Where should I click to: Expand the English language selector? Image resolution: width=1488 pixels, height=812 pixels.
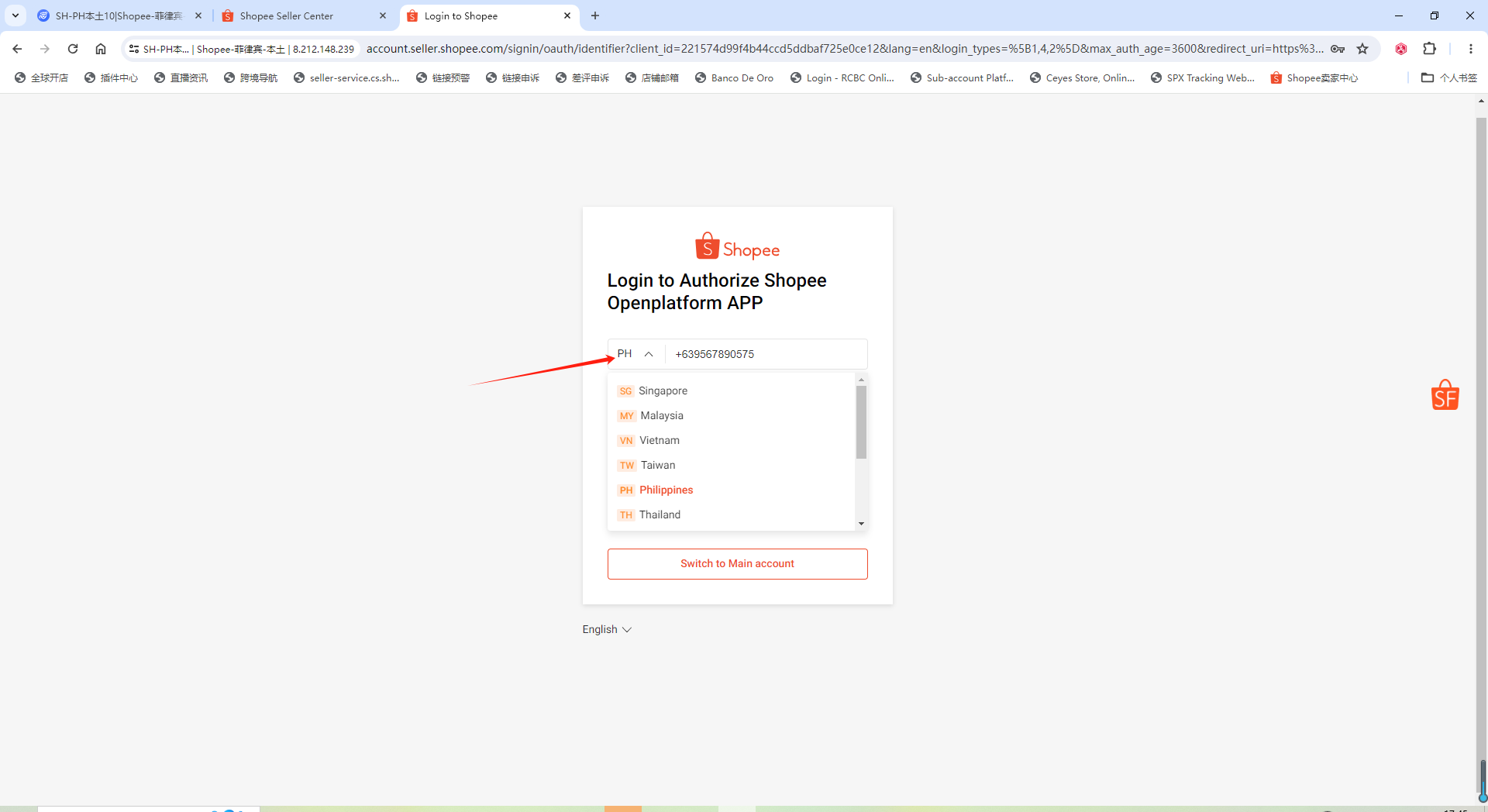coord(607,629)
